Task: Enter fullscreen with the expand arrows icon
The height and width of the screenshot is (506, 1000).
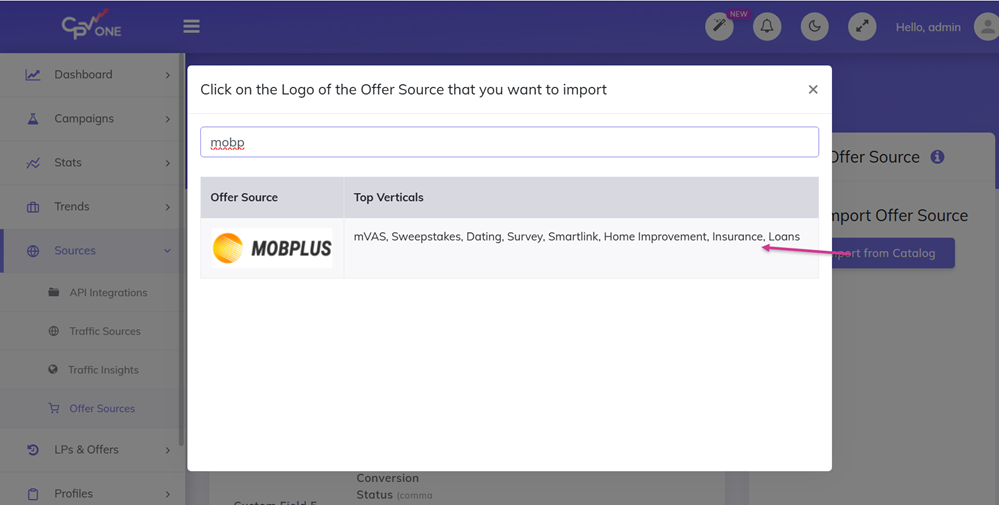Action: click(x=862, y=27)
